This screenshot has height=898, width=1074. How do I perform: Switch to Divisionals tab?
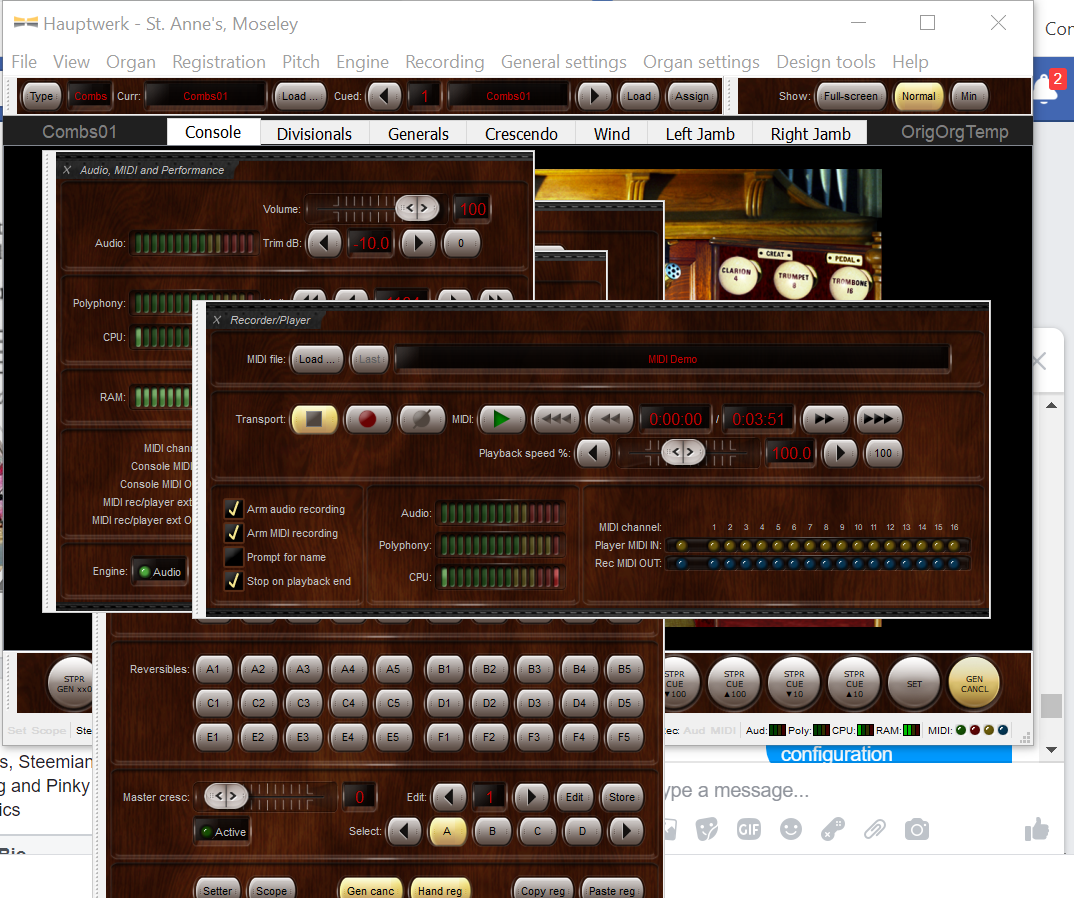point(314,134)
